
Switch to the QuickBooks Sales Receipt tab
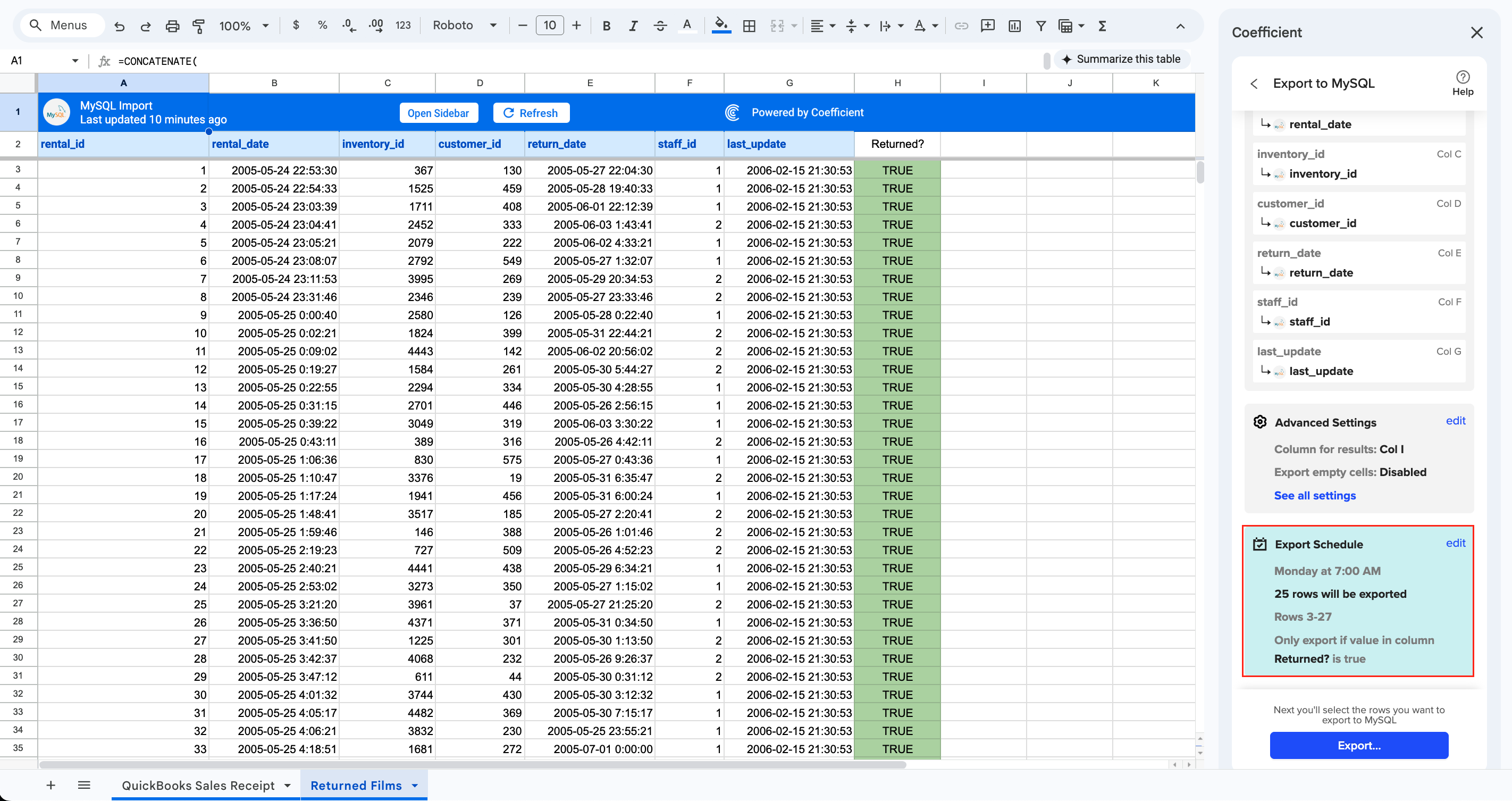click(198, 785)
